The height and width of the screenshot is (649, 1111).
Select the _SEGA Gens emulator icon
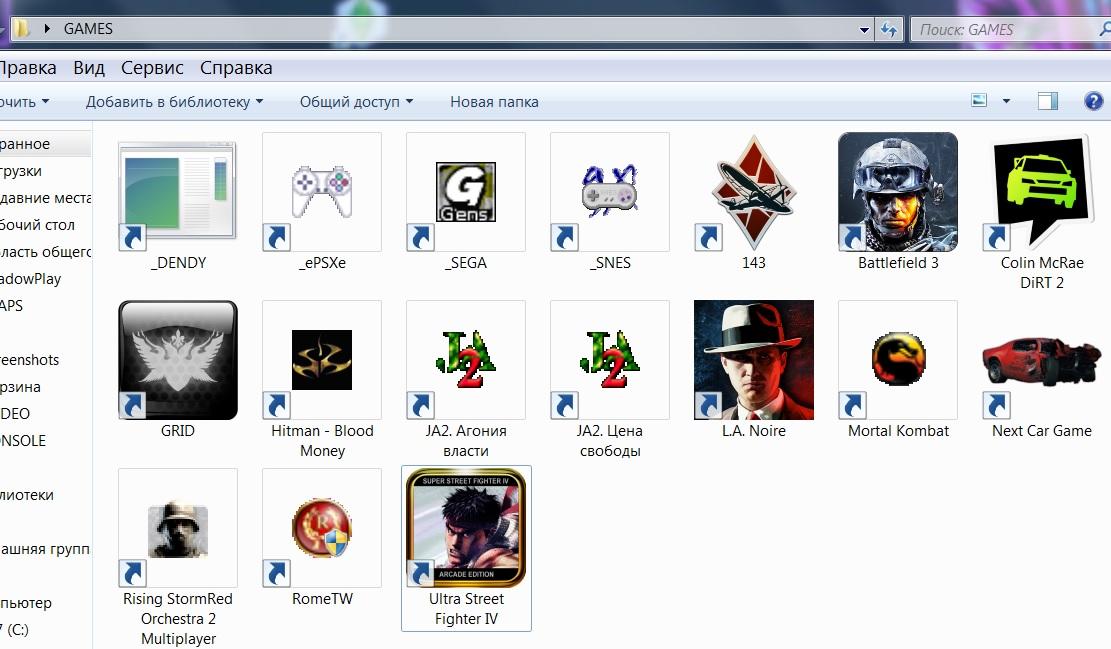466,192
